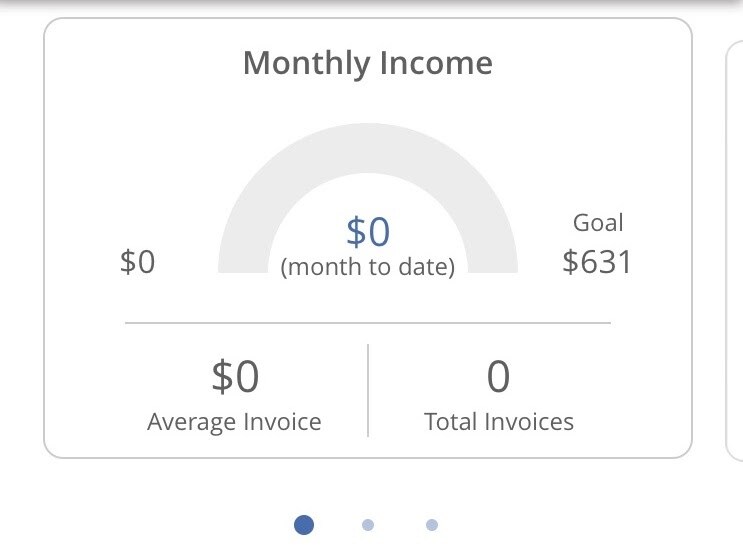
Task: Tap the vertical divider between invoice stats
Action: tap(368, 390)
